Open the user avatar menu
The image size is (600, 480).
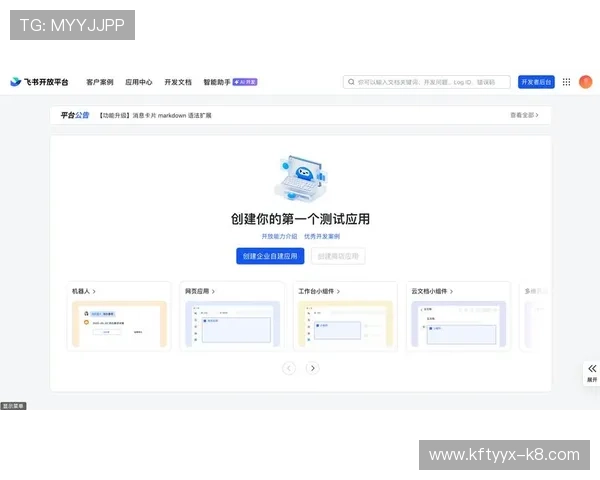coord(585,82)
